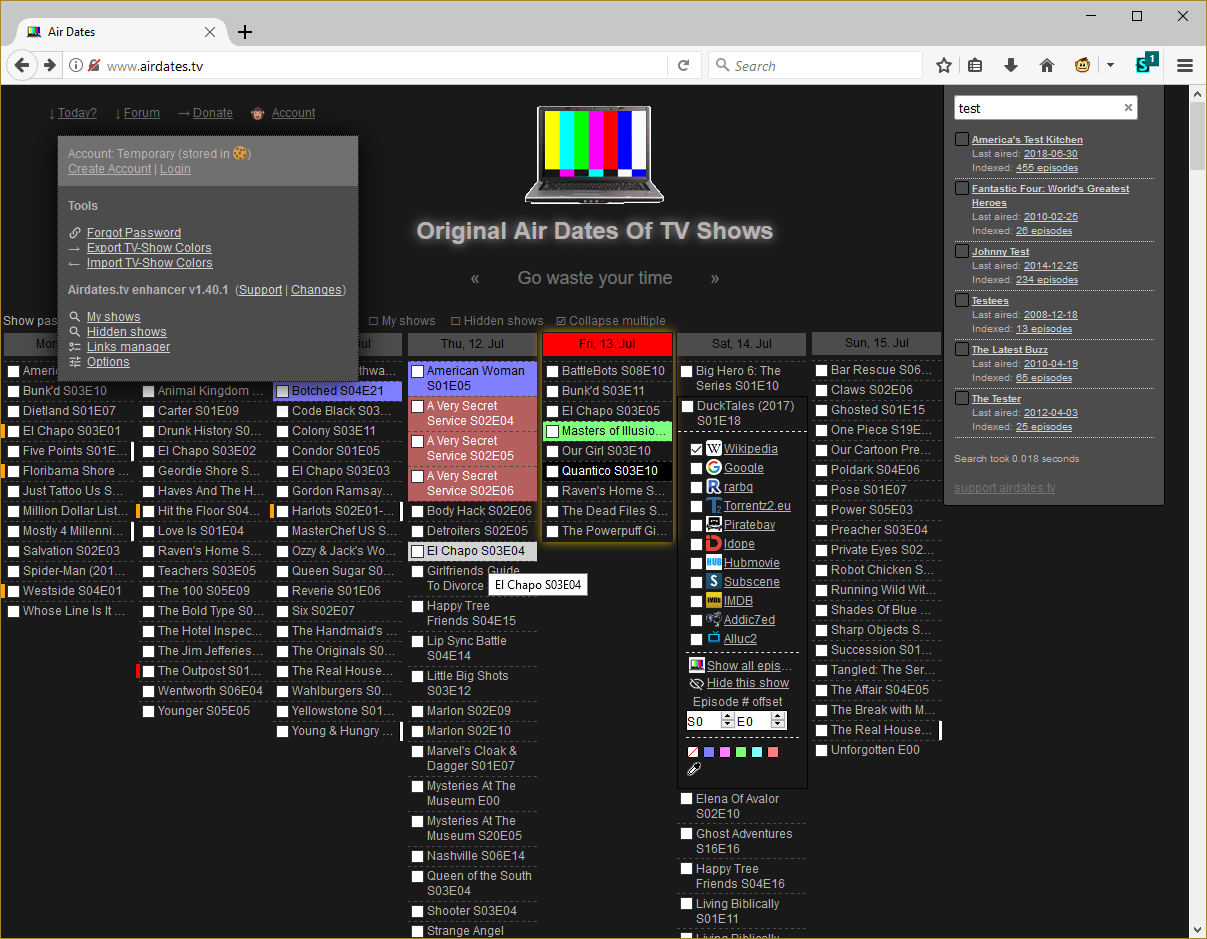Click the page vertical scrollbar thumb
Screen dimensions: 1207x939
[x=1197, y=135]
